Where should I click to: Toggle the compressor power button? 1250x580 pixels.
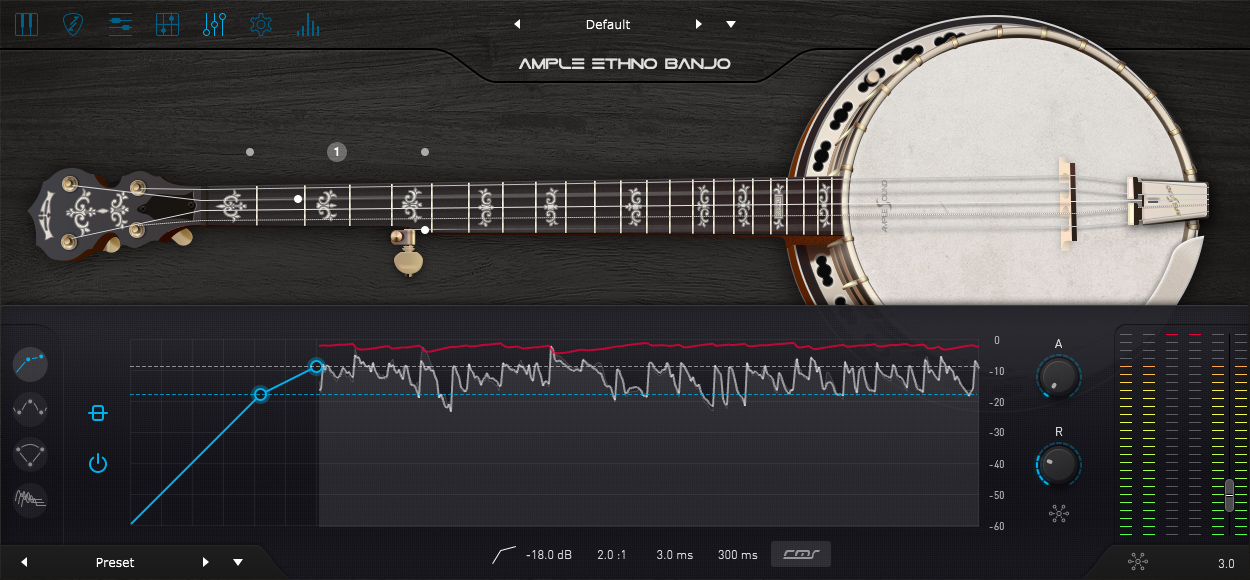point(97,463)
